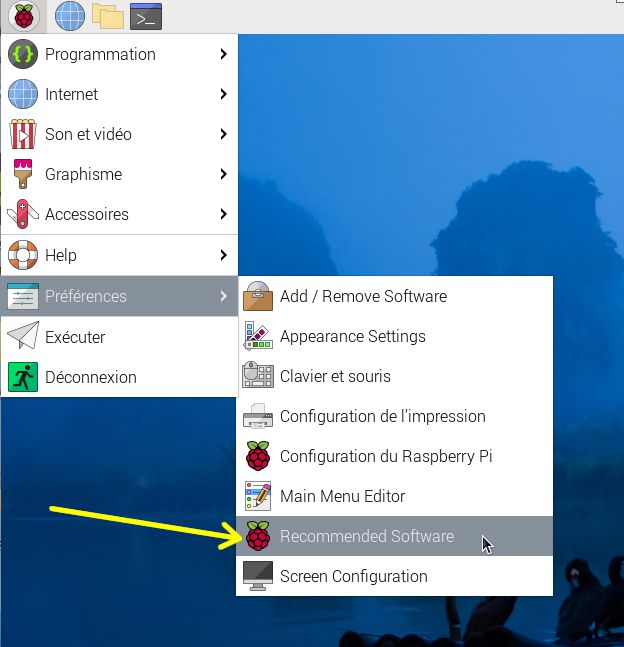The height and width of the screenshot is (647, 624).
Task: Choose Exécuter from the main menu
Action: [x=120, y=337]
